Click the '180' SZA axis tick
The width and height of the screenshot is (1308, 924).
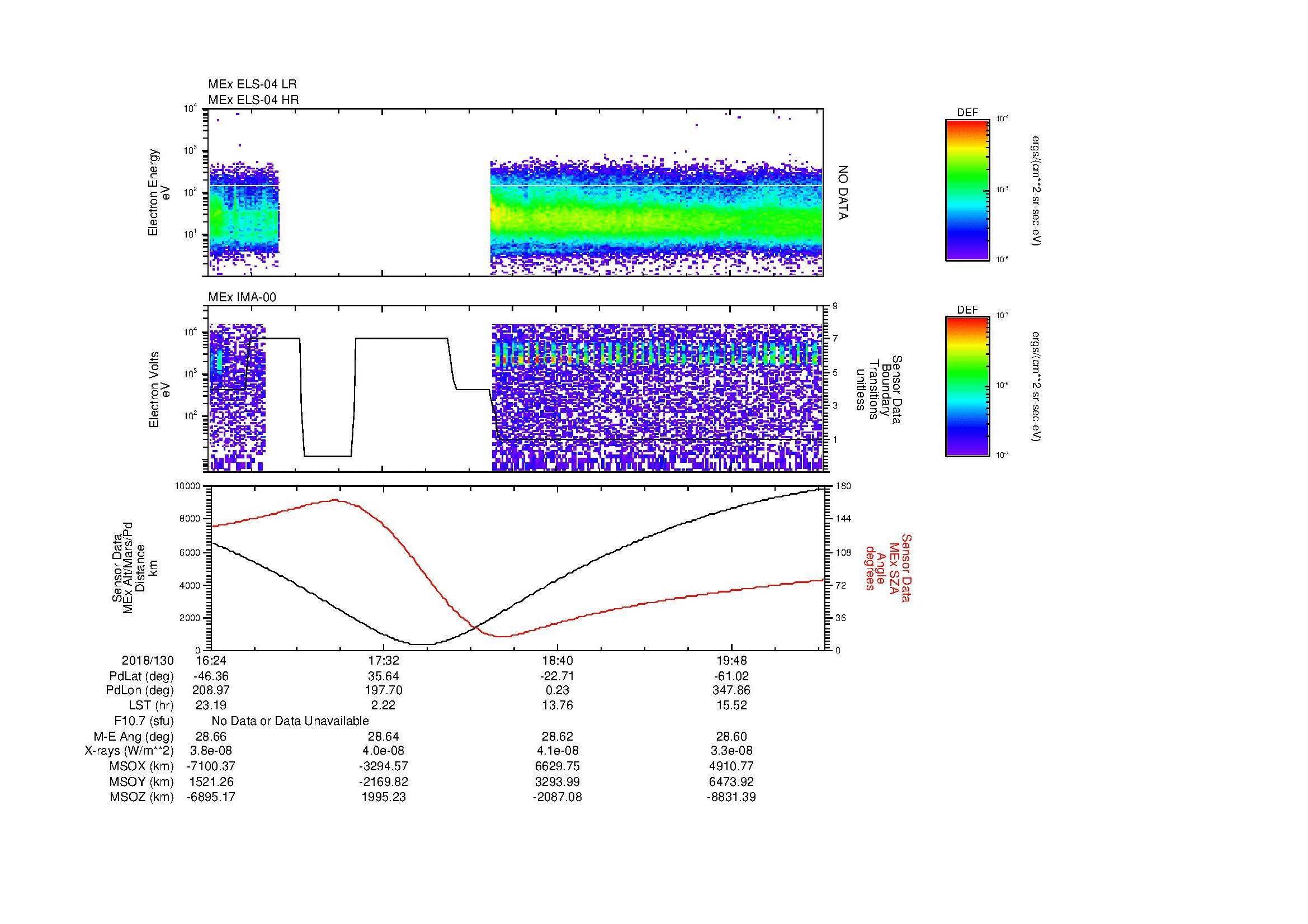coord(843,486)
